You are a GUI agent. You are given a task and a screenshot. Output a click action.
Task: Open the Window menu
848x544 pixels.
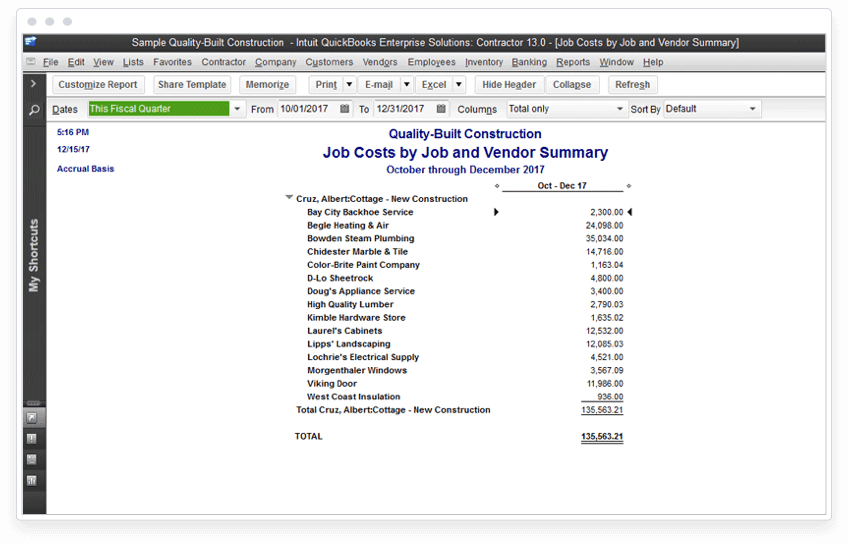point(616,62)
